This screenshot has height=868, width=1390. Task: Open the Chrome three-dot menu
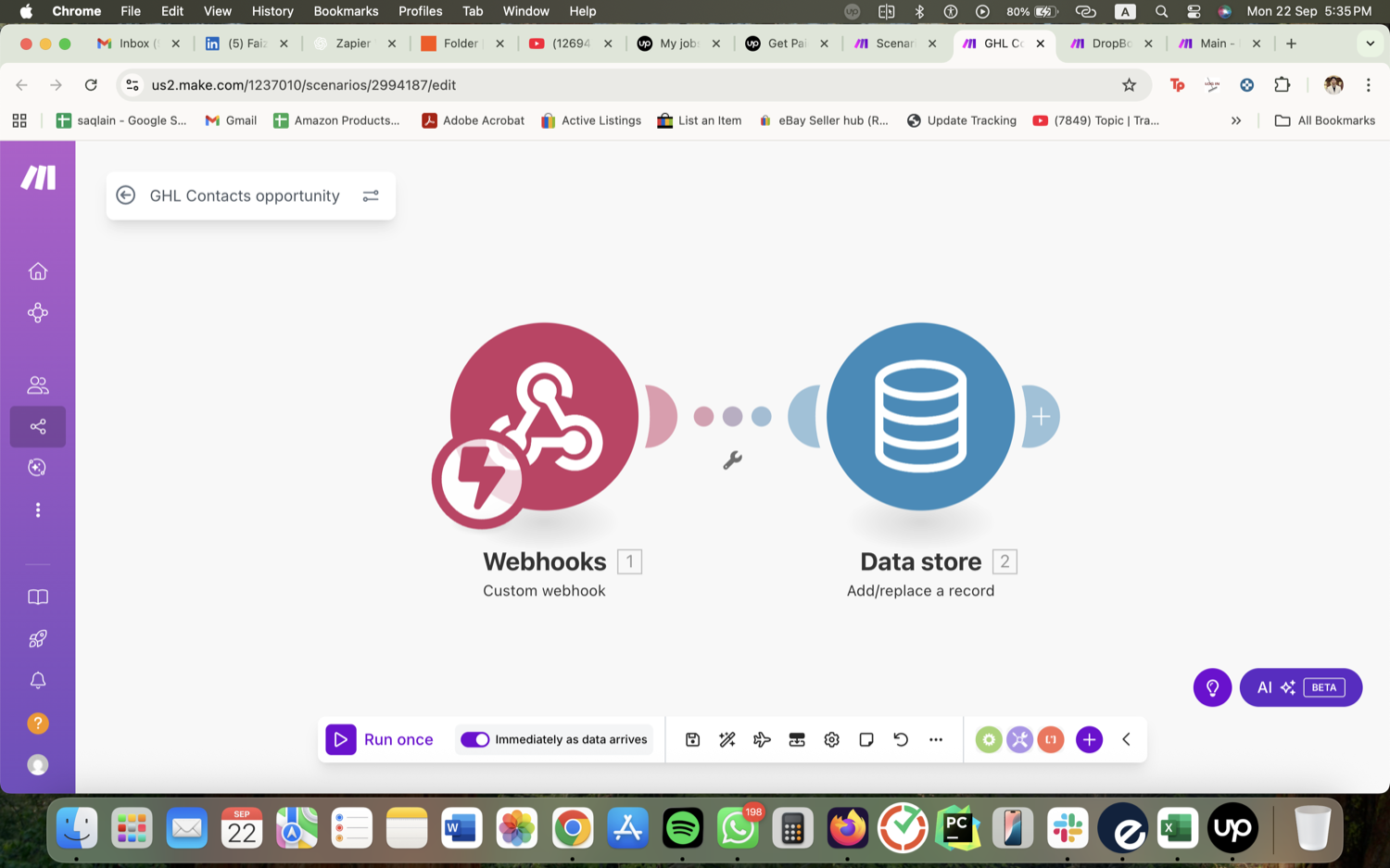[1368, 85]
